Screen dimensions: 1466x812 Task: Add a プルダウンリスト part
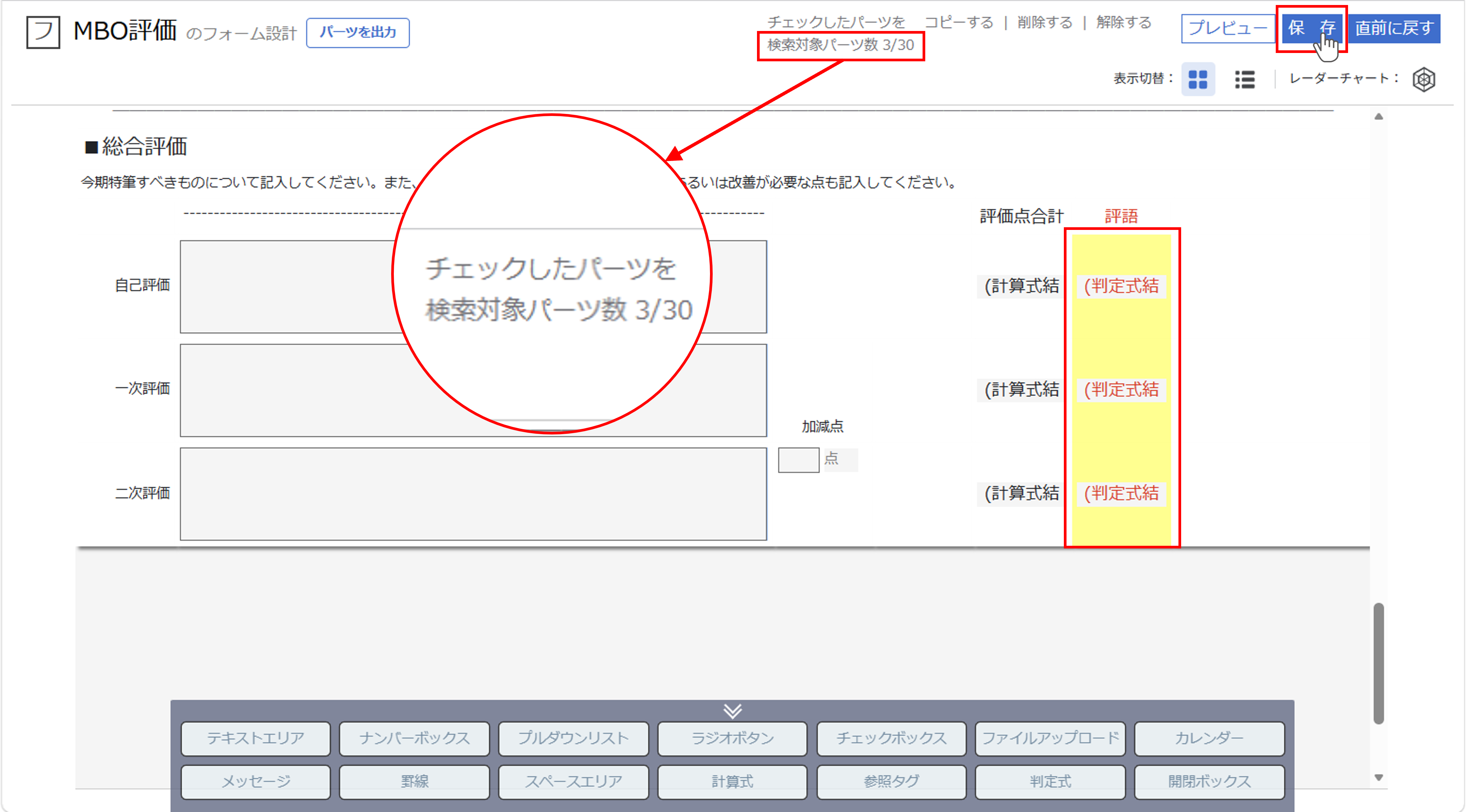click(573, 738)
